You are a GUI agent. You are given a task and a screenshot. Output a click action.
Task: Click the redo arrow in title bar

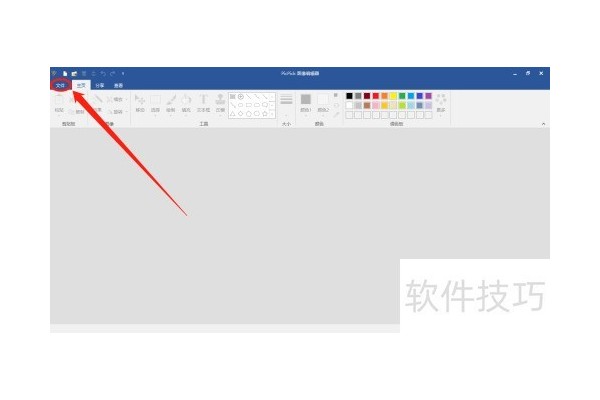tap(112, 73)
